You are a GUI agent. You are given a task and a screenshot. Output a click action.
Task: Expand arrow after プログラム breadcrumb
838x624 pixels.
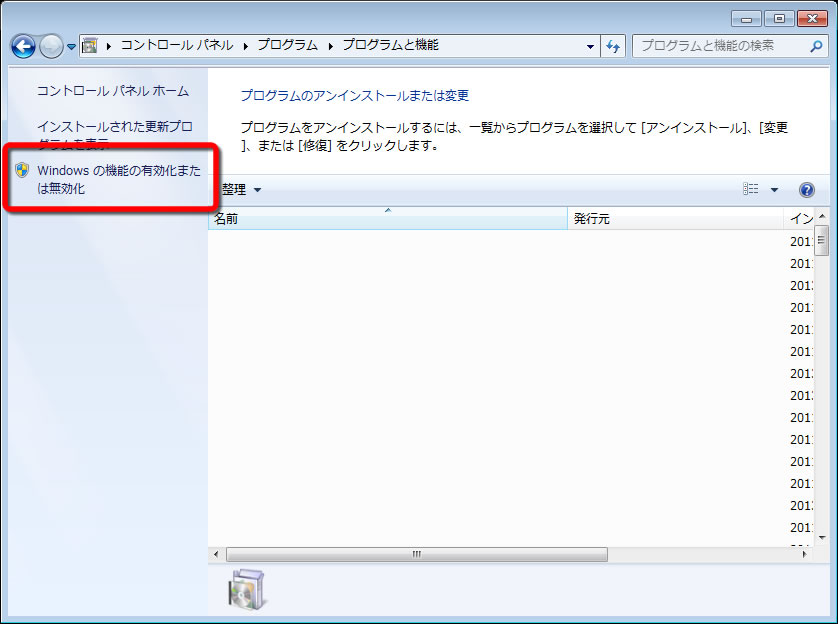pos(330,46)
